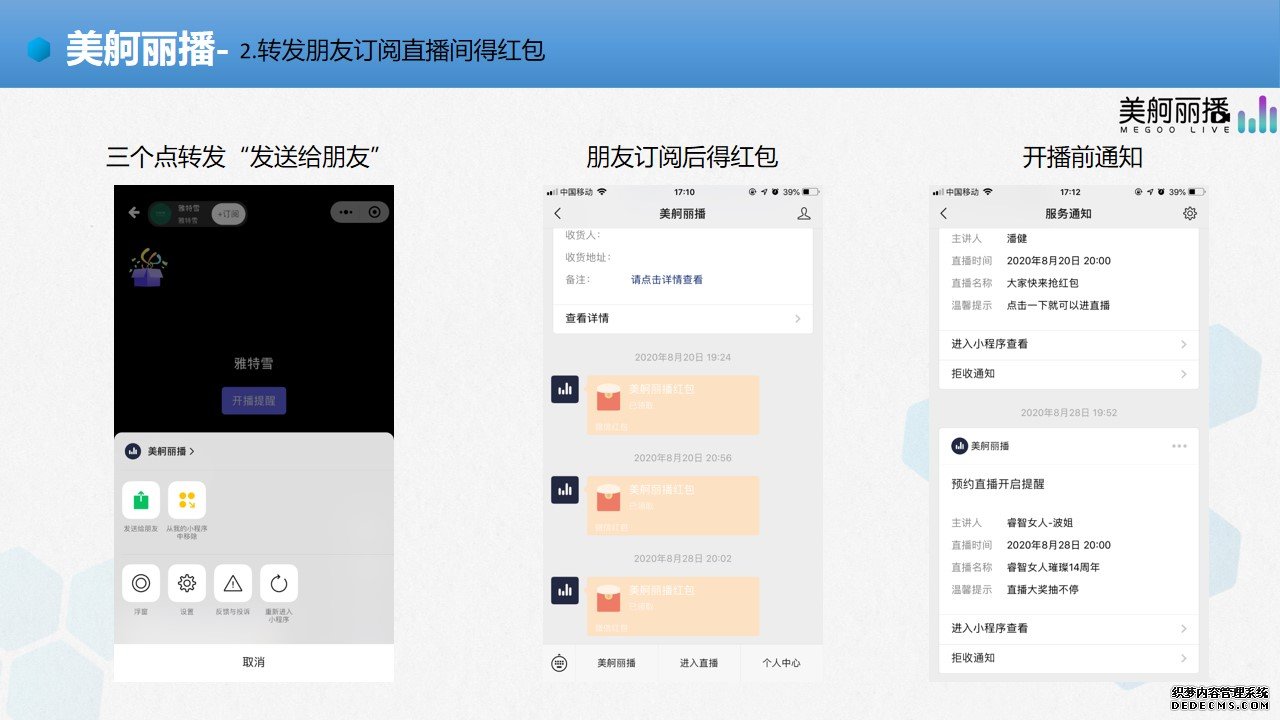Open the profile icon in the 美舸丽播 chat
Viewport: 1280px width, 720px height.
pyautogui.click(x=804, y=213)
